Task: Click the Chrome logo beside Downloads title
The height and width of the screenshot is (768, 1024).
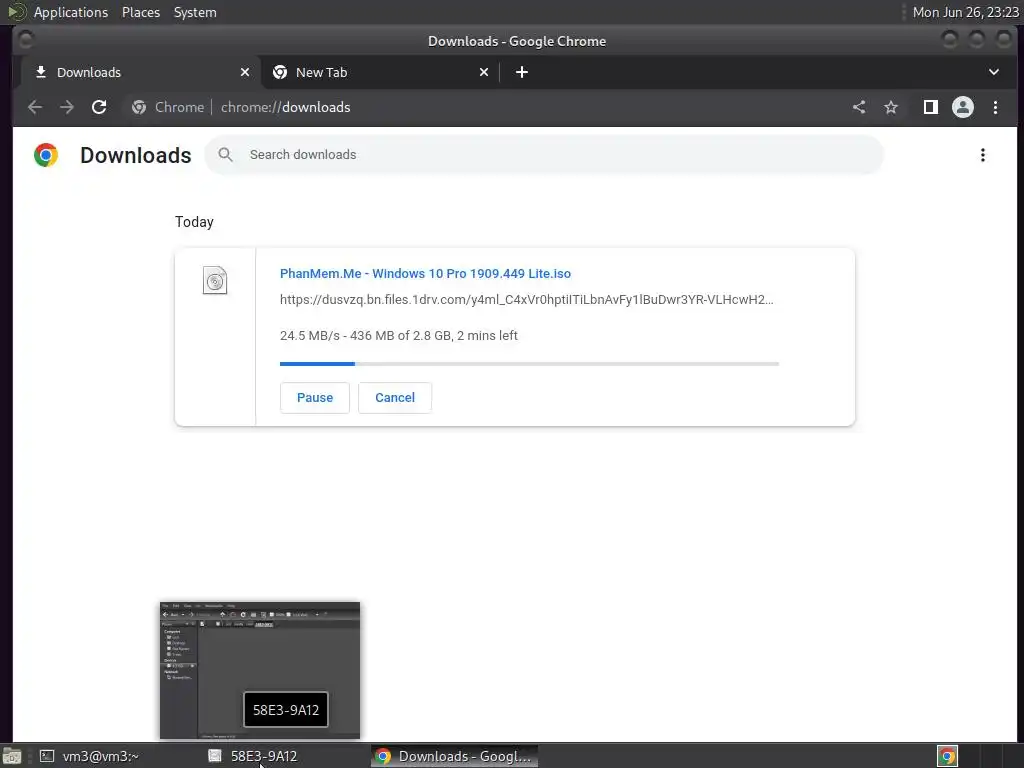Action: tap(46, 155)
